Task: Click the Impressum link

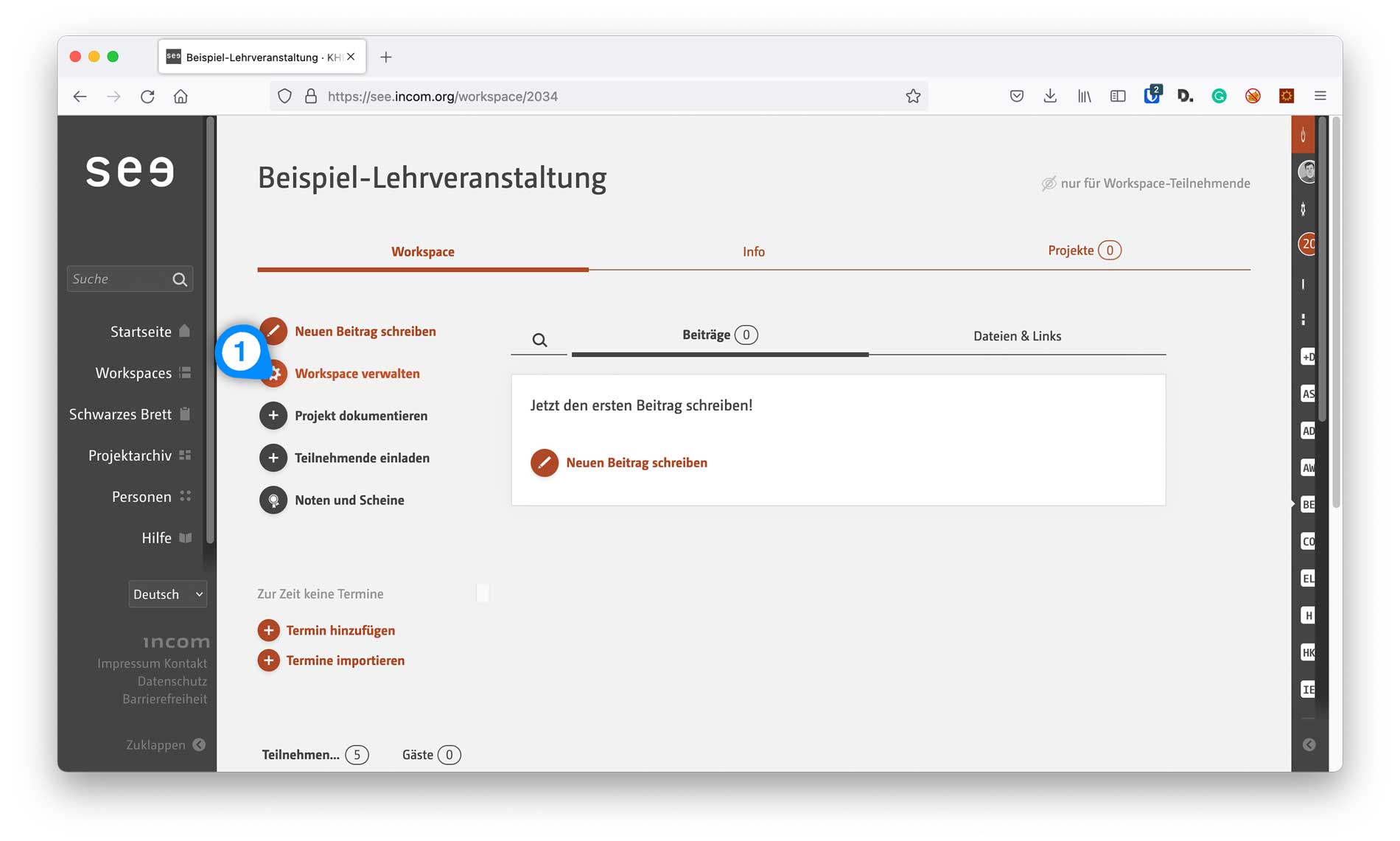Action: tap(128, 663)
